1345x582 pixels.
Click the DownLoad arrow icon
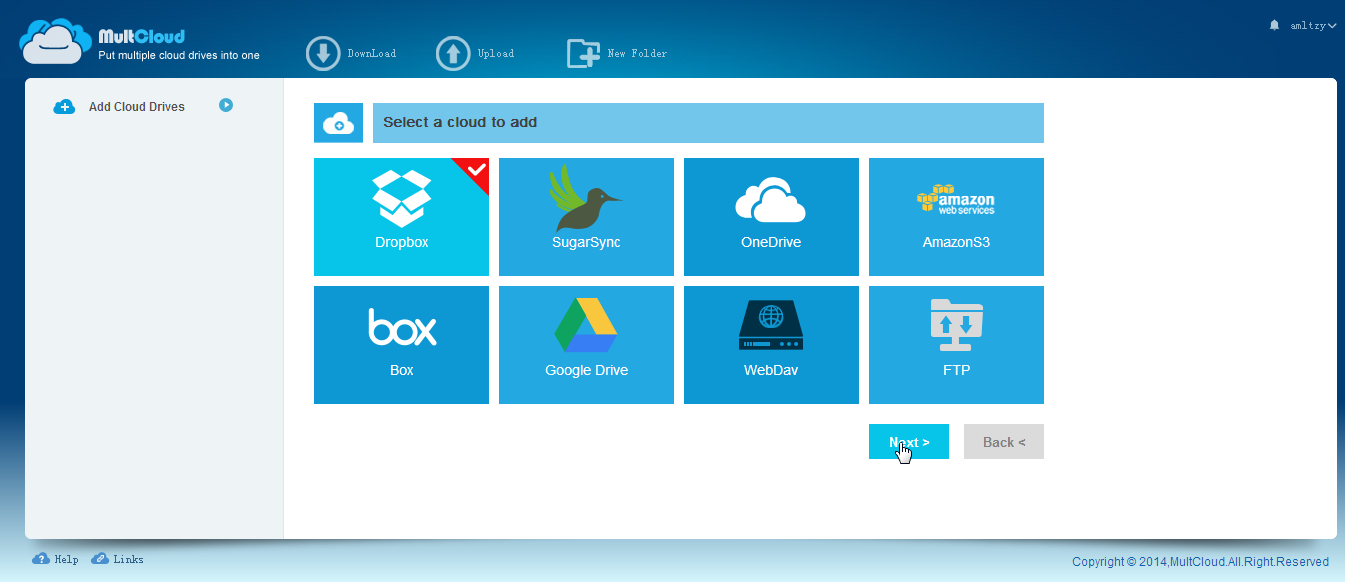tap(323, 53)
